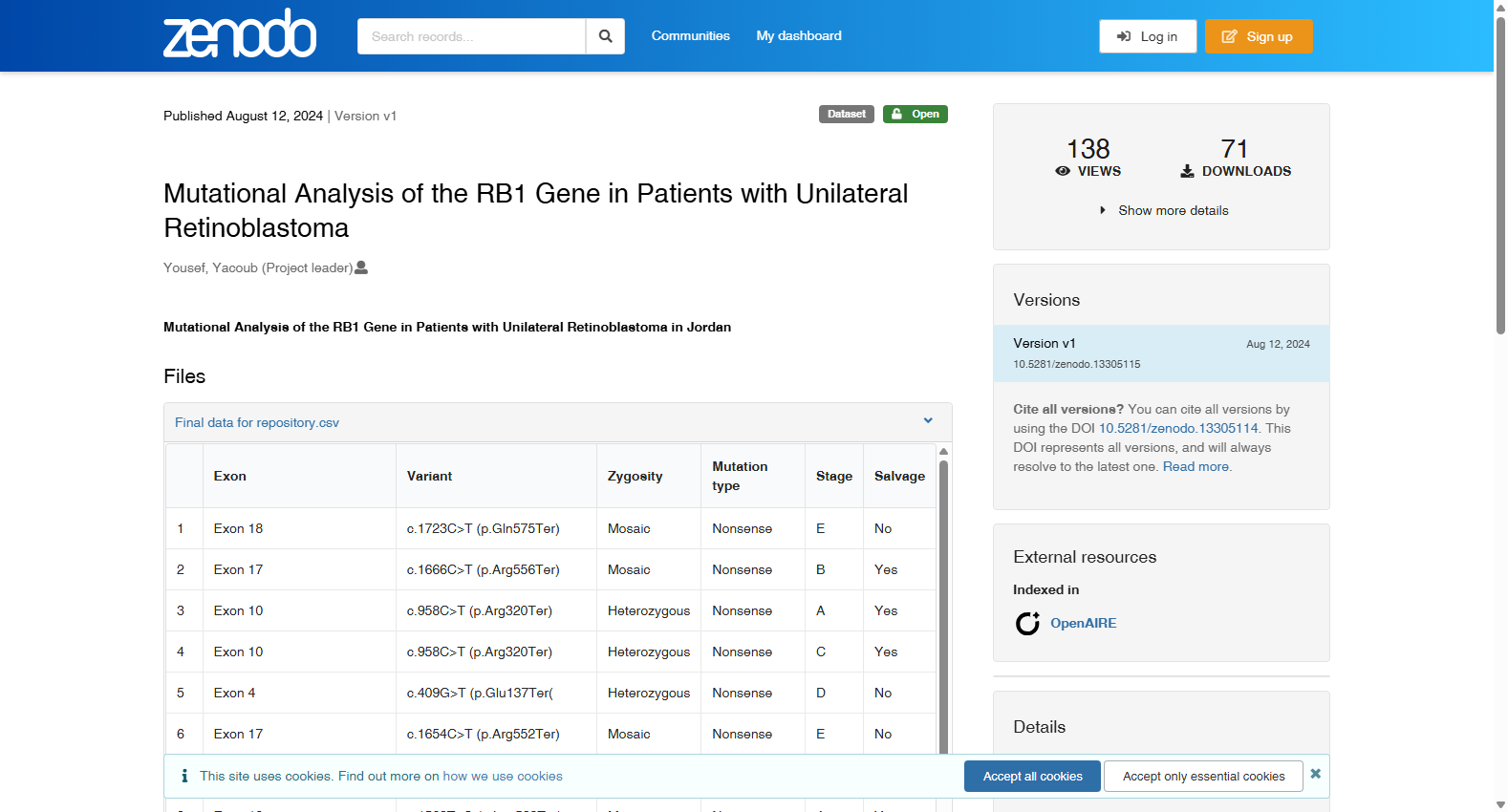Image resolution: width=1508 pixels, height=812 pixels.
Task: Expand Show more details statistics
Action: click(1163, 210)
